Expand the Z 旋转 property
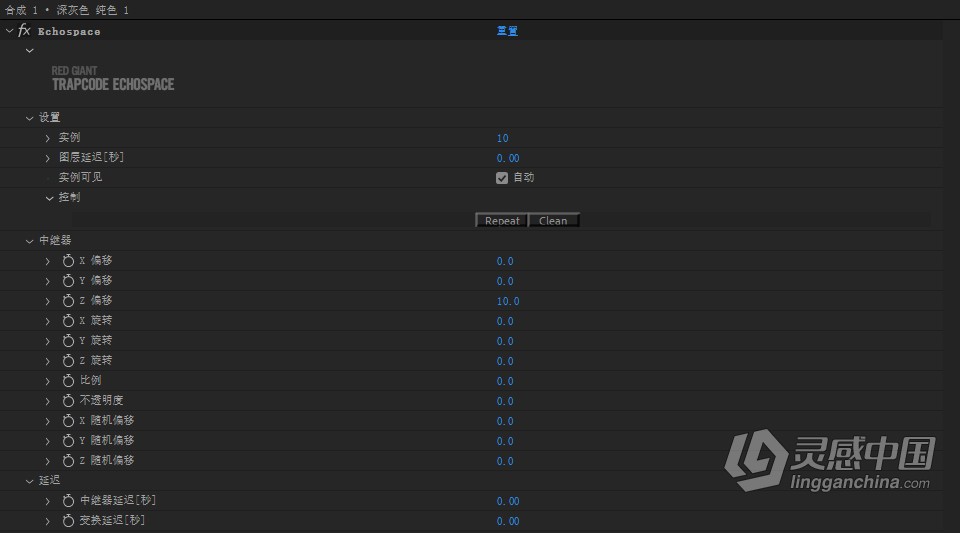 [48, 361]
